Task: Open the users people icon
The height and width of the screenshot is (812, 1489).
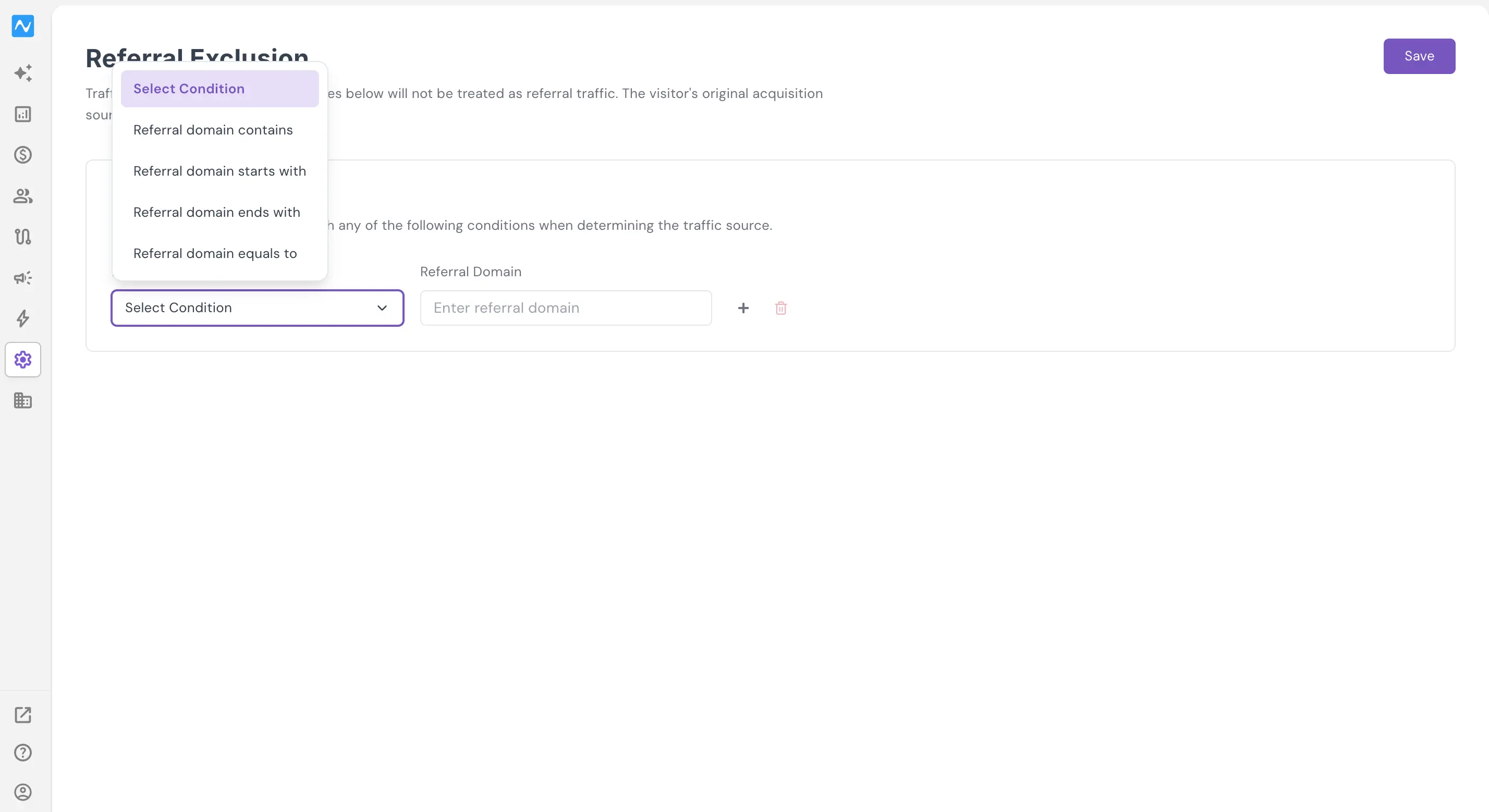Action: (23, 196)
